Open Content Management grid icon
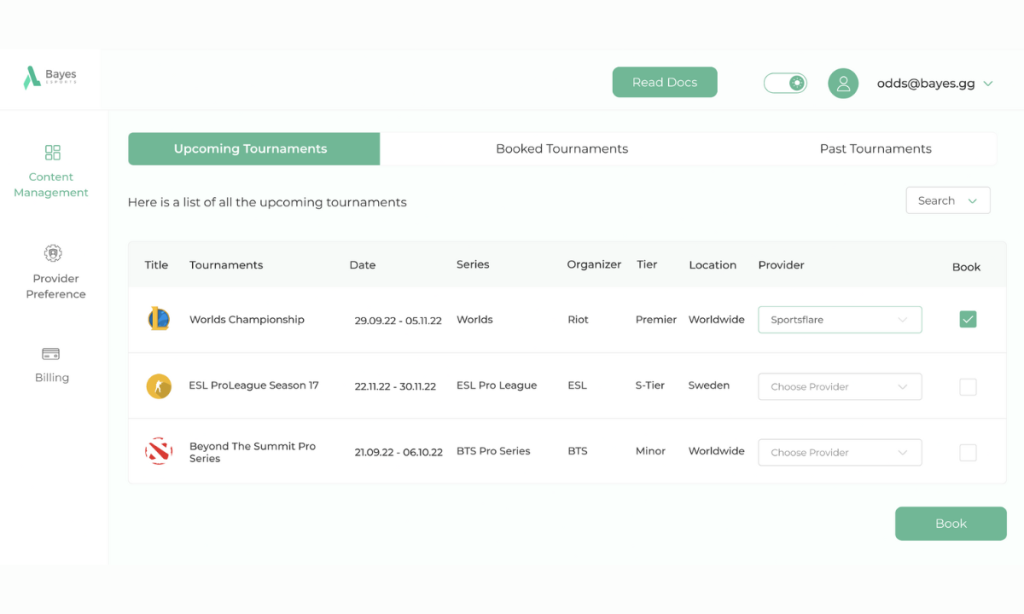The width and height of the screenshot is (1024, 614). [x=53, y=152]
